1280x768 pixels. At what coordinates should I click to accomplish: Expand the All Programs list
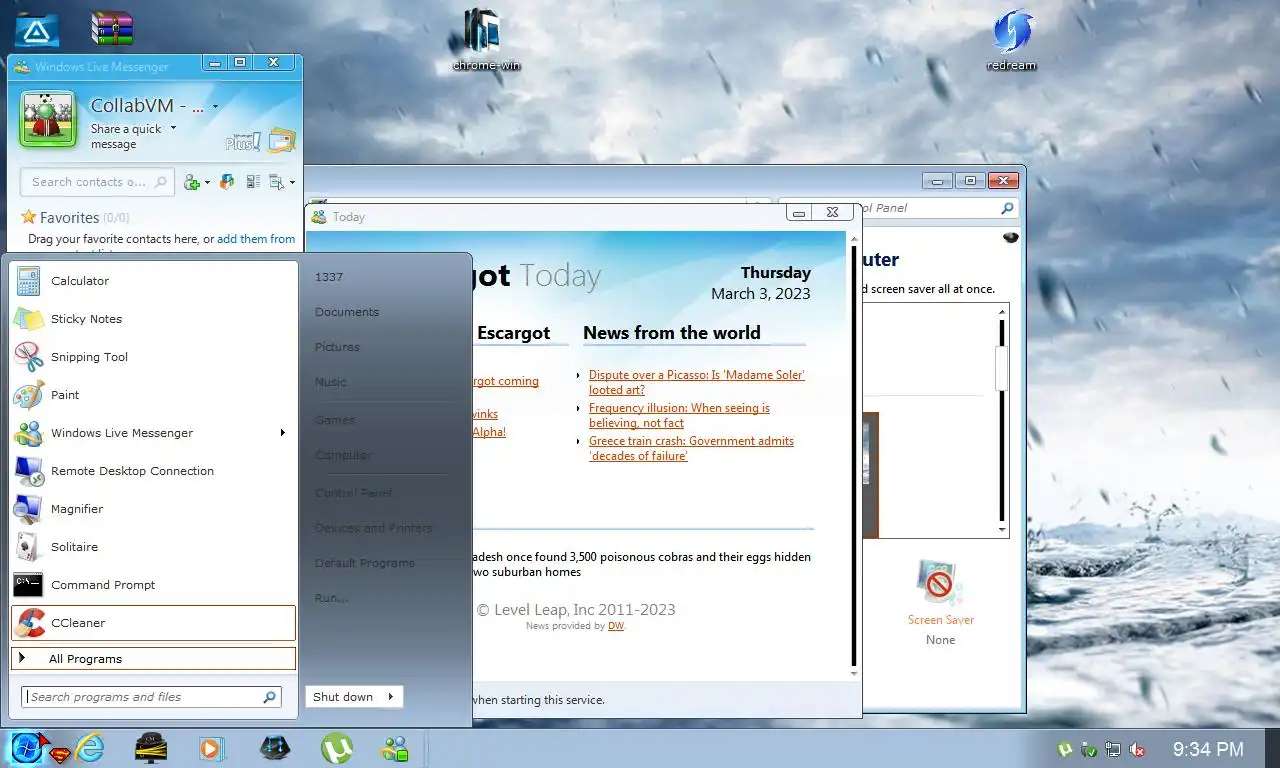[154, 659]
